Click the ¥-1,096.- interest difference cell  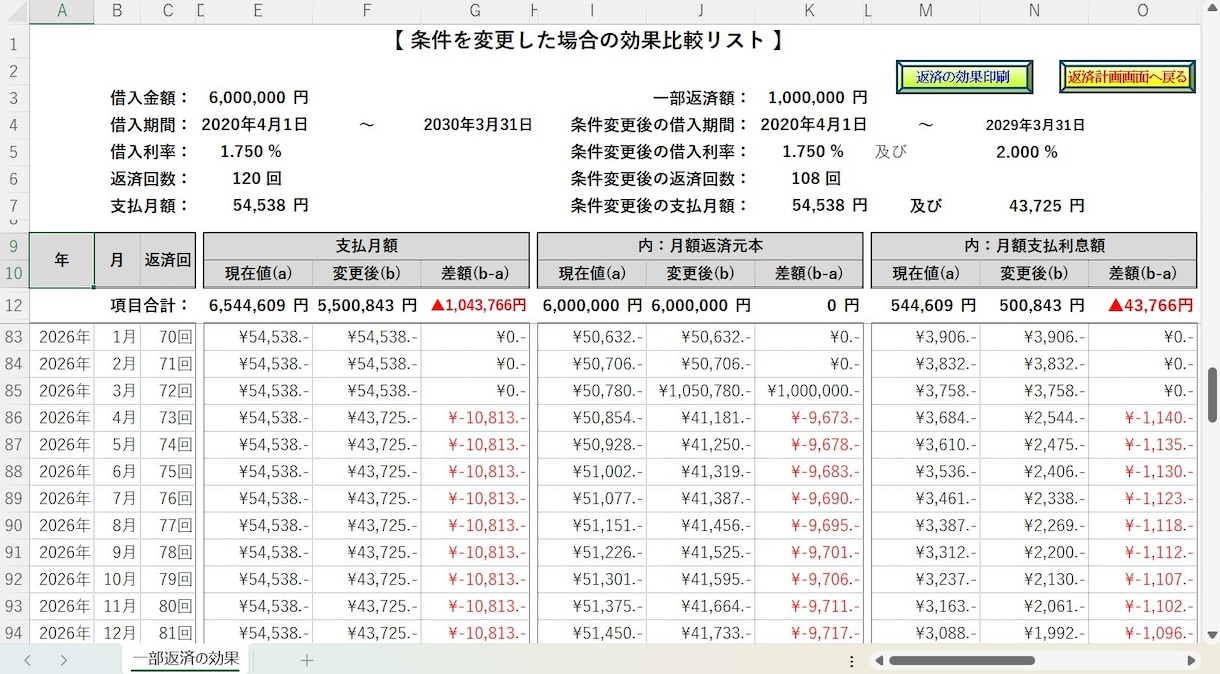pyautogui.click(x=1142, y=632)
